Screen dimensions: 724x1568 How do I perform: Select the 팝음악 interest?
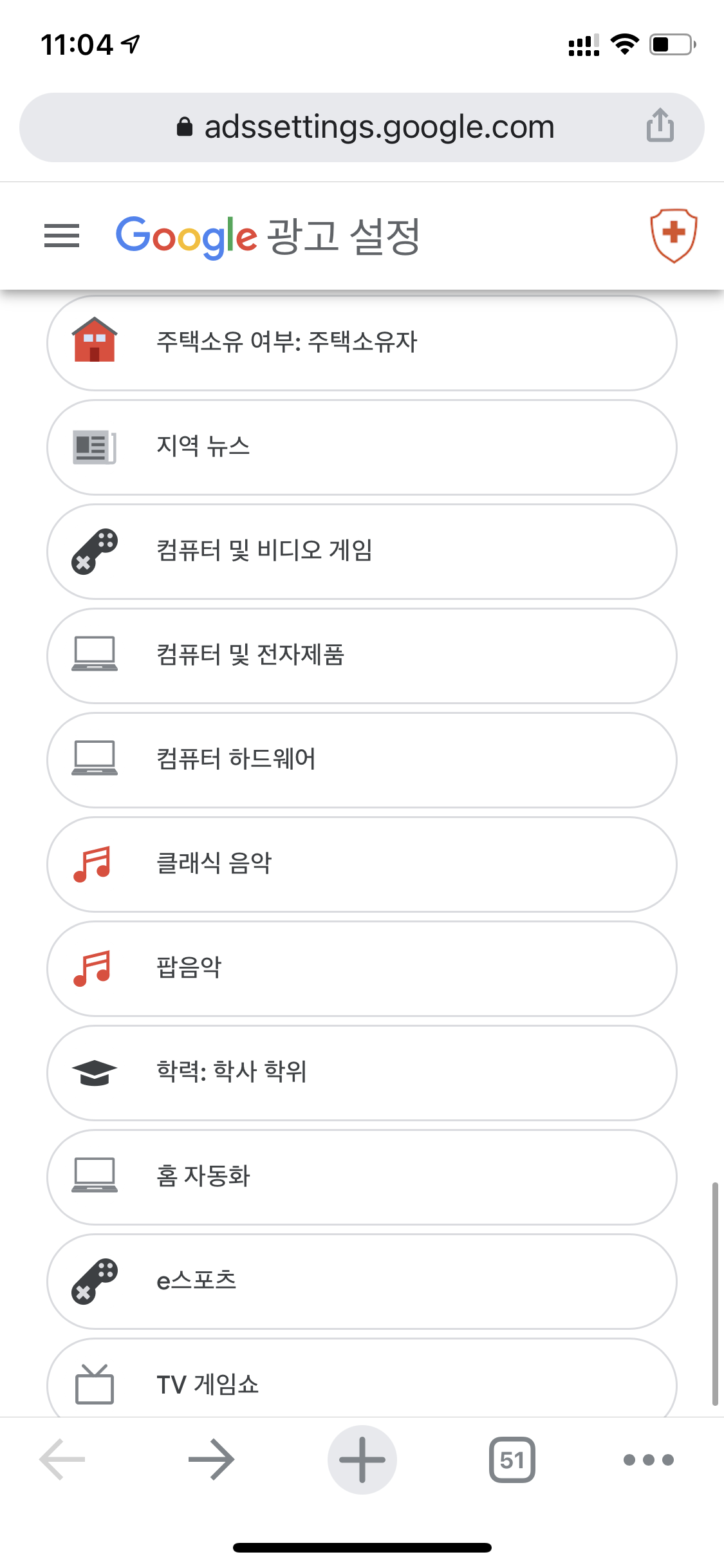(x=362, y=968)
